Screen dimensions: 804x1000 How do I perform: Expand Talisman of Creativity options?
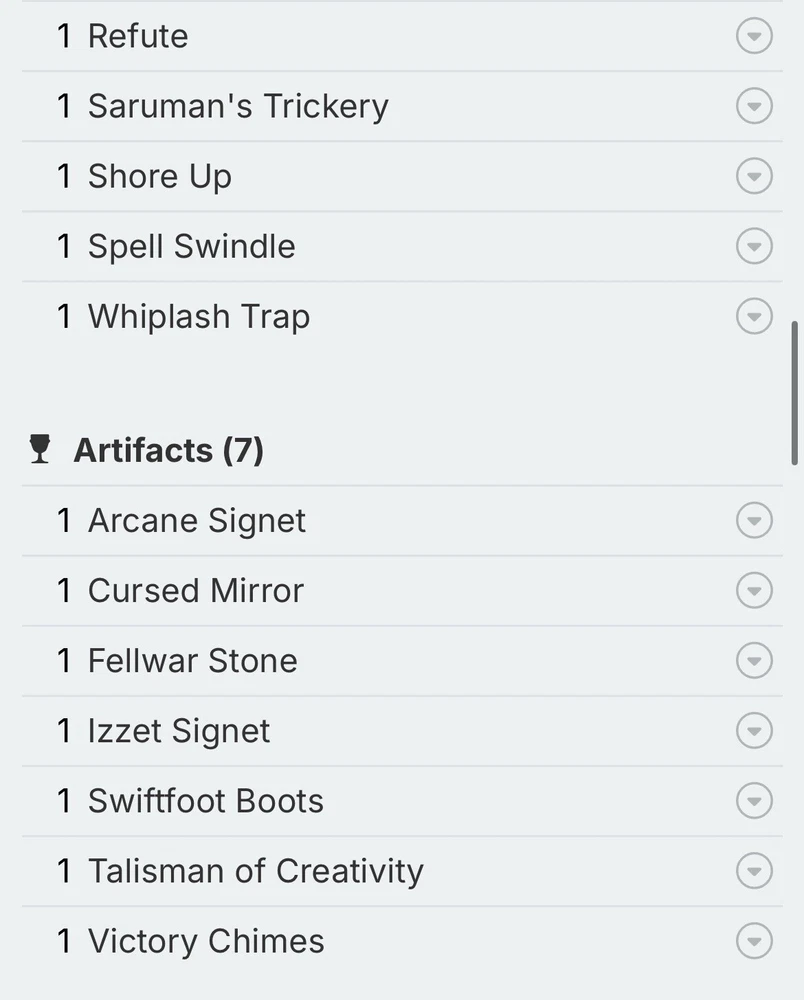[754, 871]
